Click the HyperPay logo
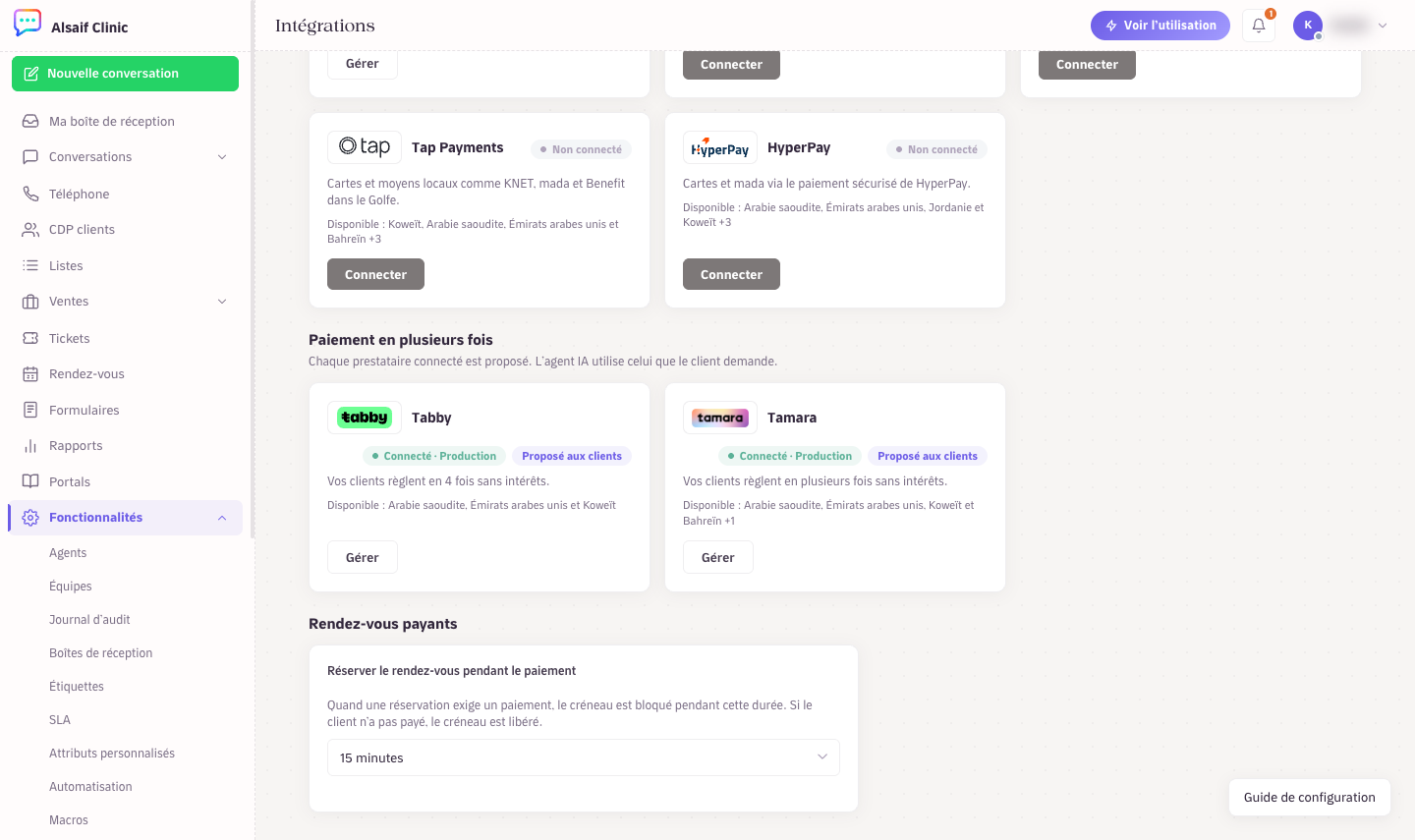This screenshot has width=1415, height=840. click(x=720, y=147)
